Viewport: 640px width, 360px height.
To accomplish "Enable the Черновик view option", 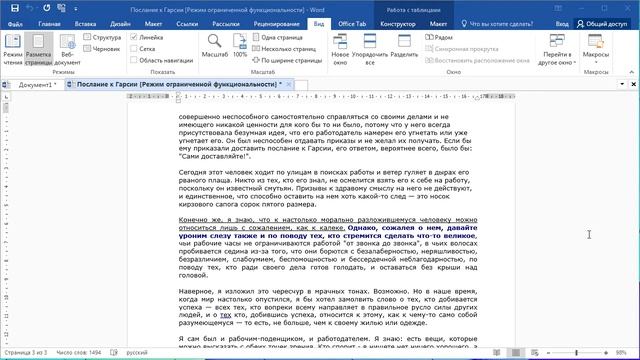I will tap(102, 49).
